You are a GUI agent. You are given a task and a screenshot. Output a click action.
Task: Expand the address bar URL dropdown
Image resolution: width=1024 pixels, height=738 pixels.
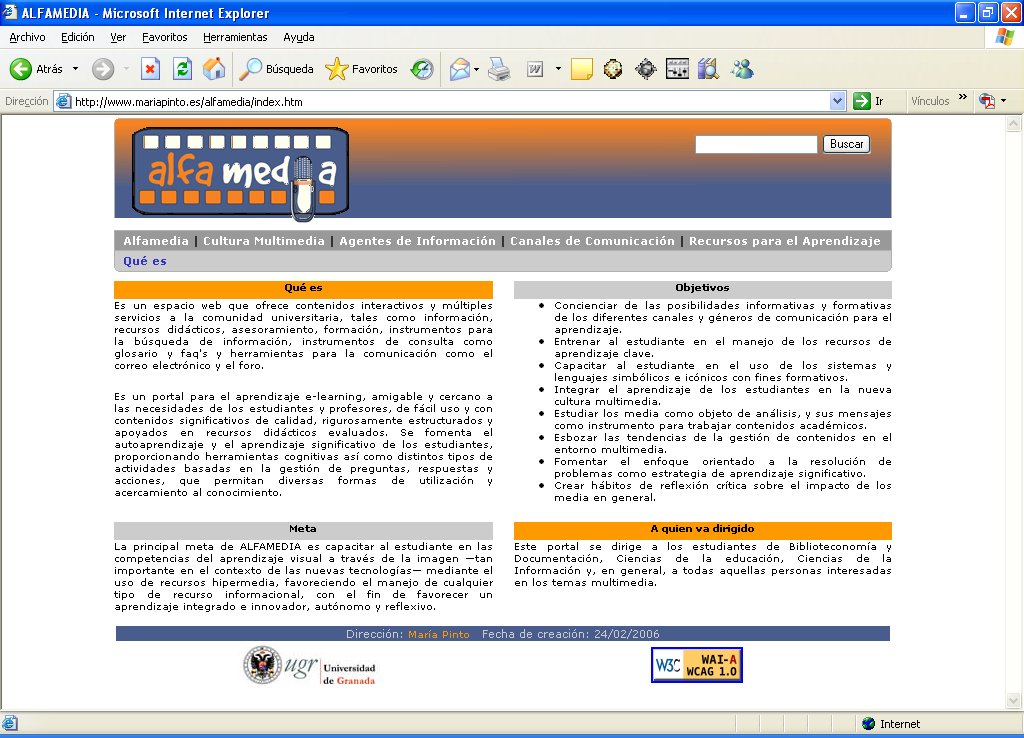(x=837, y=101)
